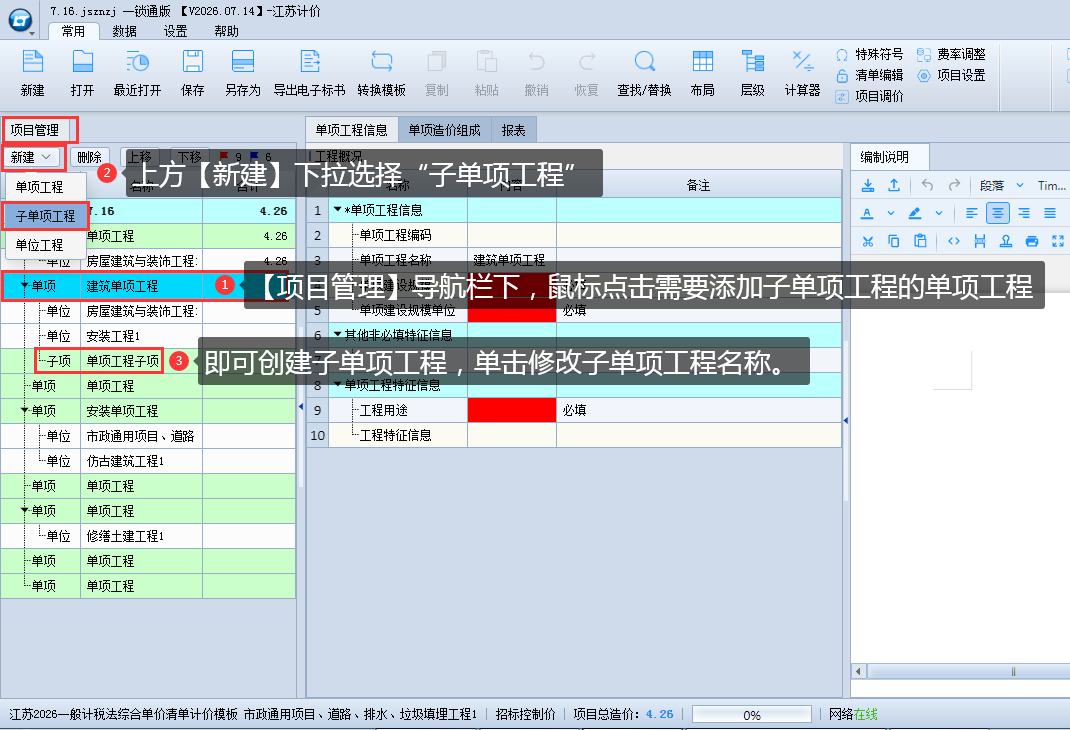Open the 最近打开 recent files icon
1070x730 pixels.
tap(137, 62)
